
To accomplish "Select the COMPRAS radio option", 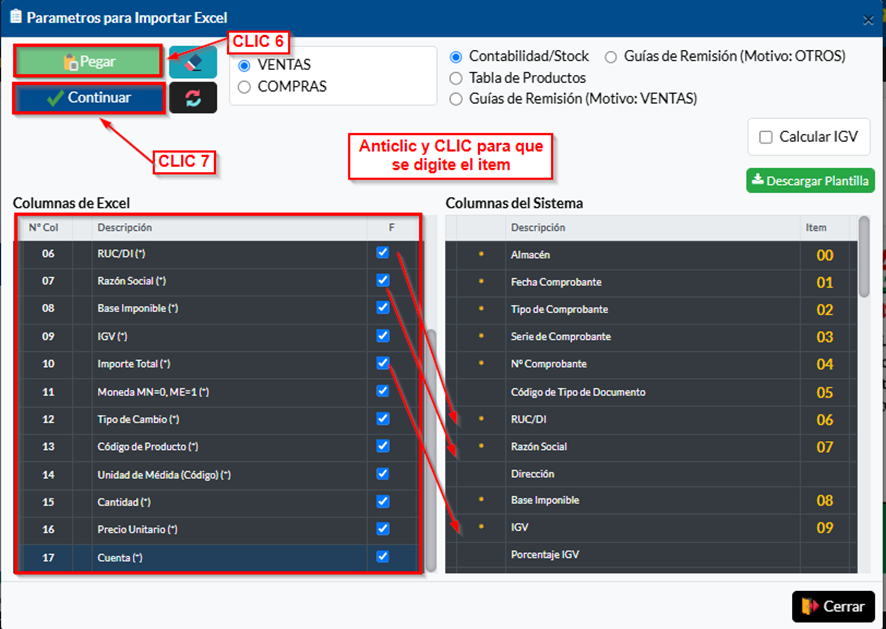I will tap(244, 87).
